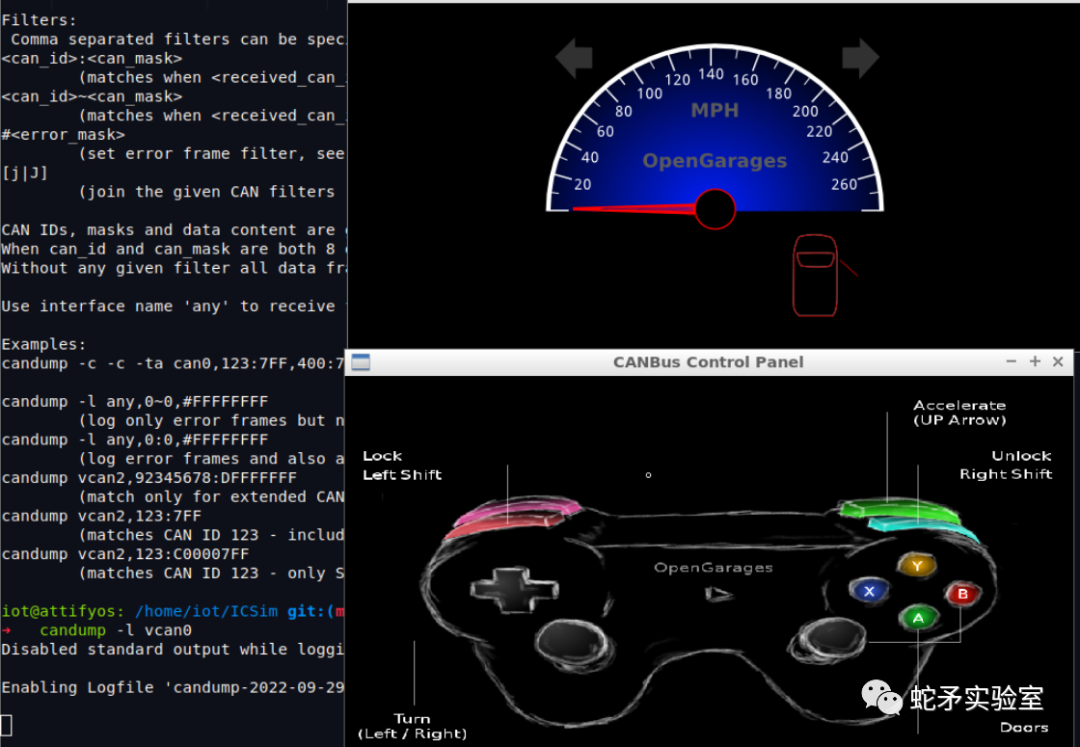Click the green A button on controller

918,618
